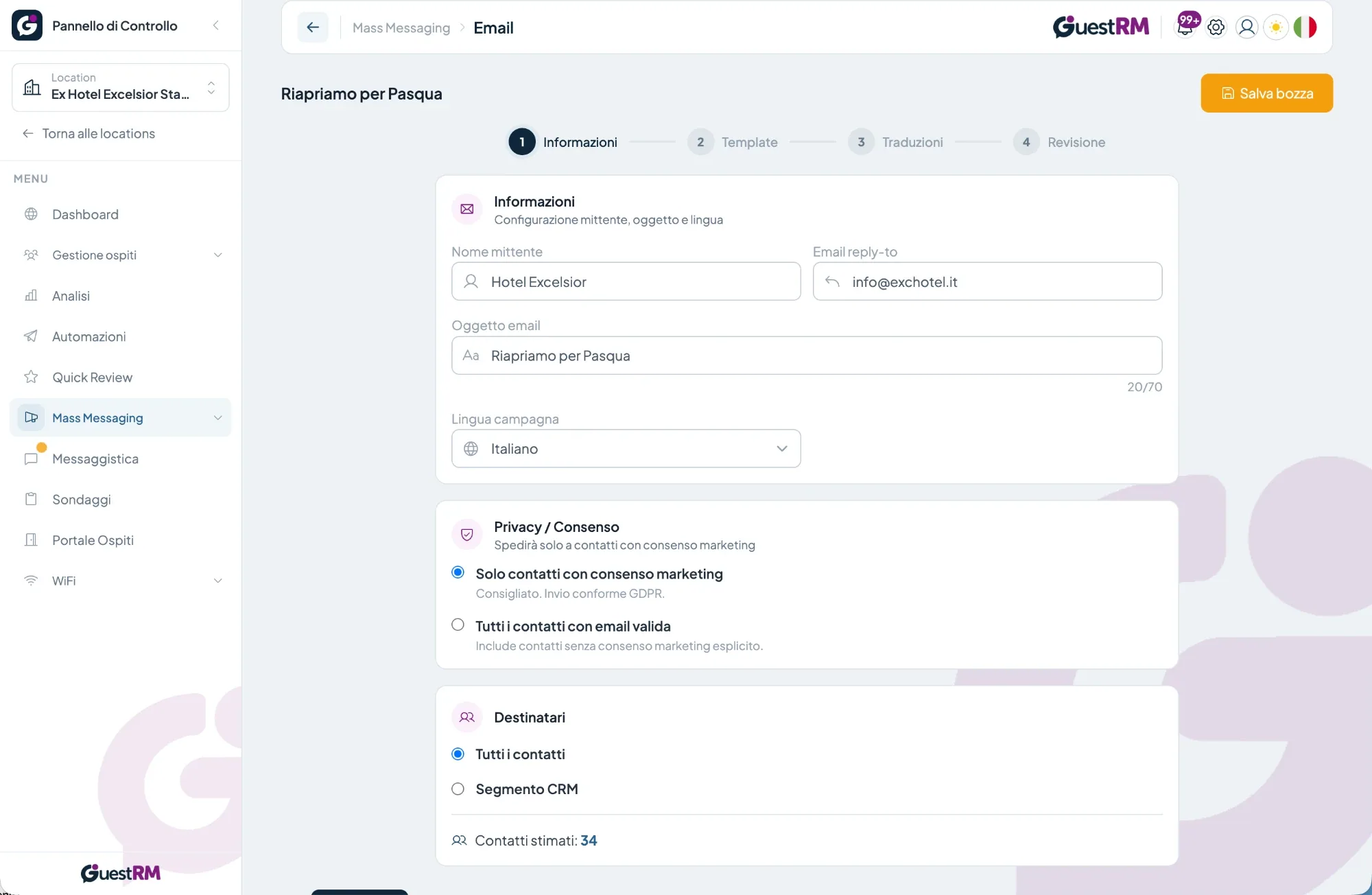
Task: Click the Oggetto email input field
Action: [807, 356]
